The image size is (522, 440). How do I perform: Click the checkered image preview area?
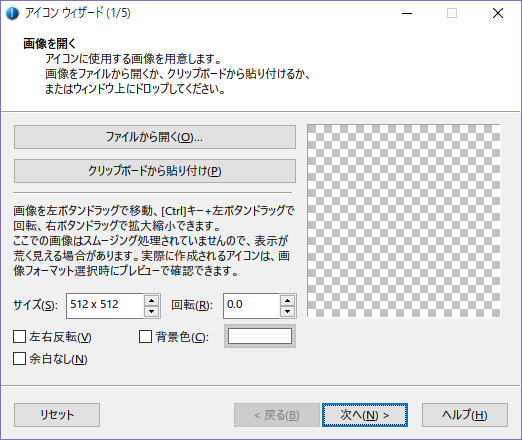pos(403,221)
